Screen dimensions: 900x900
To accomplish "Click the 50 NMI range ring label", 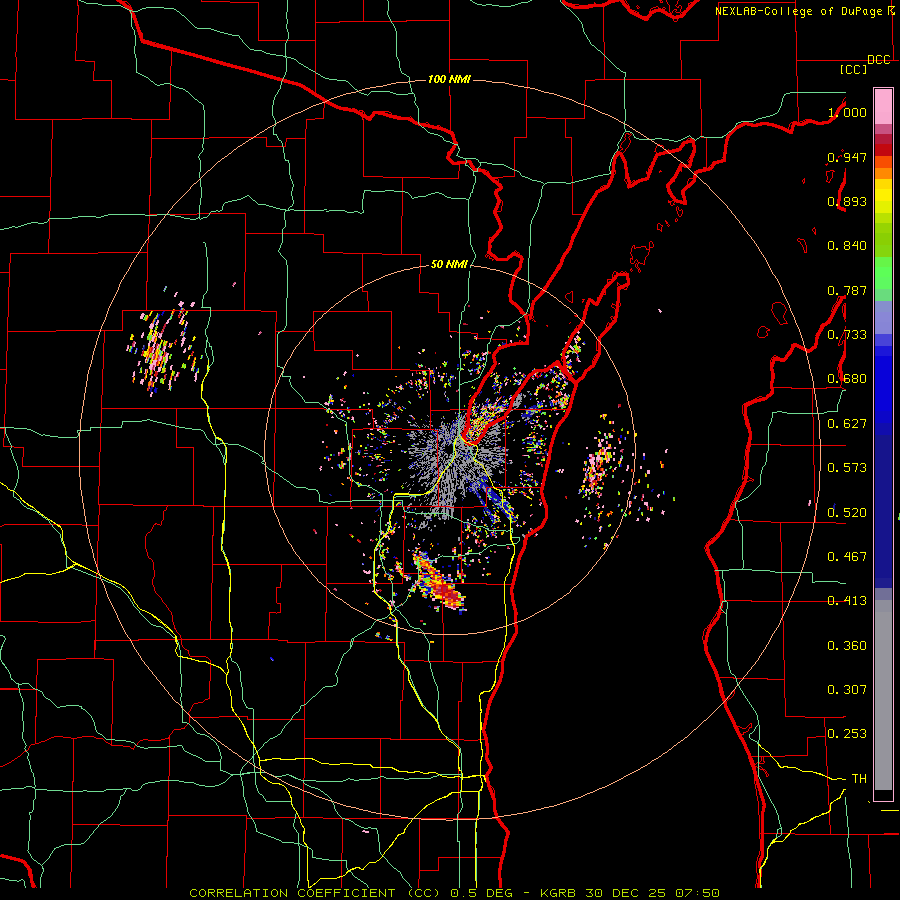I will coord(449,265).
